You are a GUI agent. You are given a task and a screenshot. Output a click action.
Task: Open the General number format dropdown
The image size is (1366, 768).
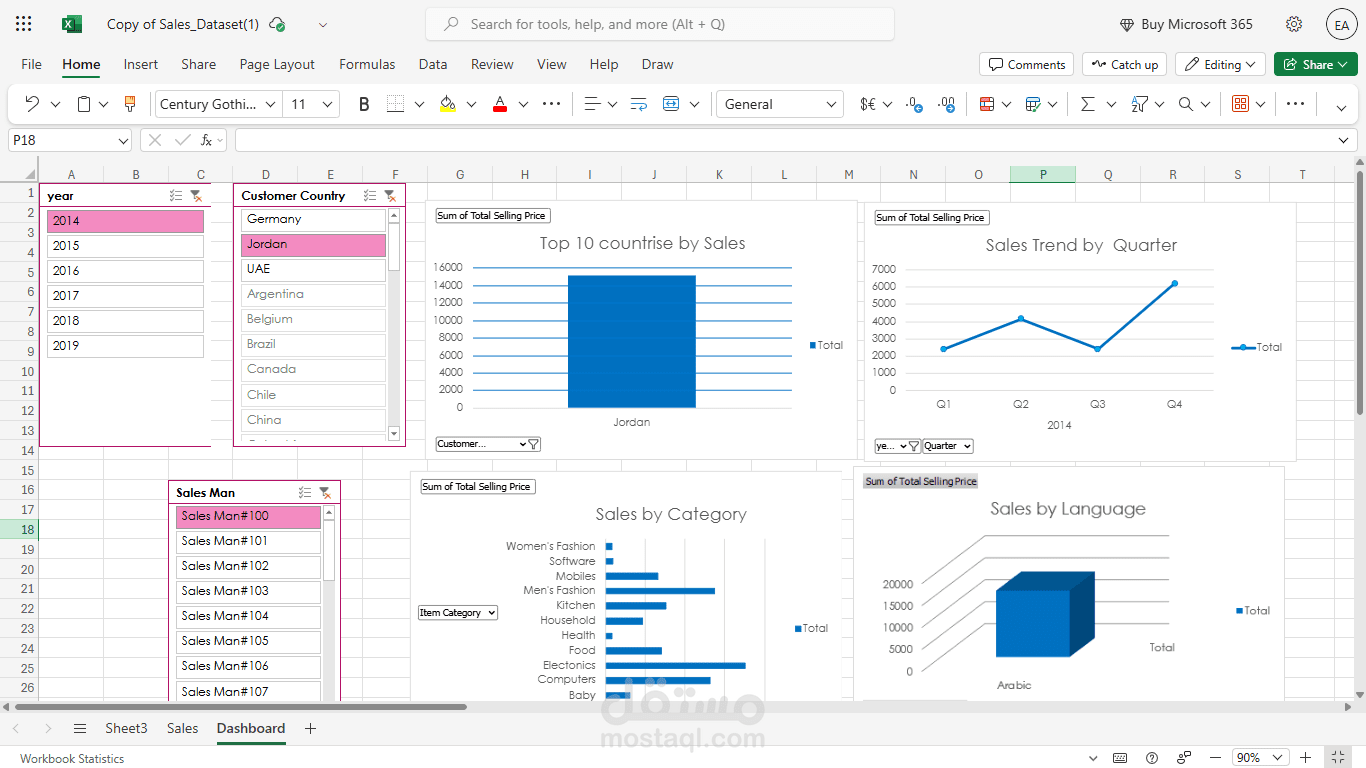(831, 104)
